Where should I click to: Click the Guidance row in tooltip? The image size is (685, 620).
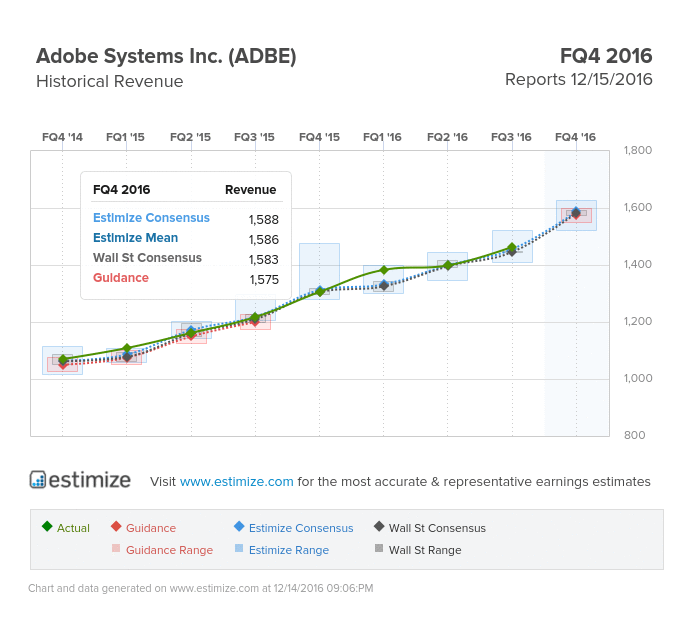click(x=186, y=278)
